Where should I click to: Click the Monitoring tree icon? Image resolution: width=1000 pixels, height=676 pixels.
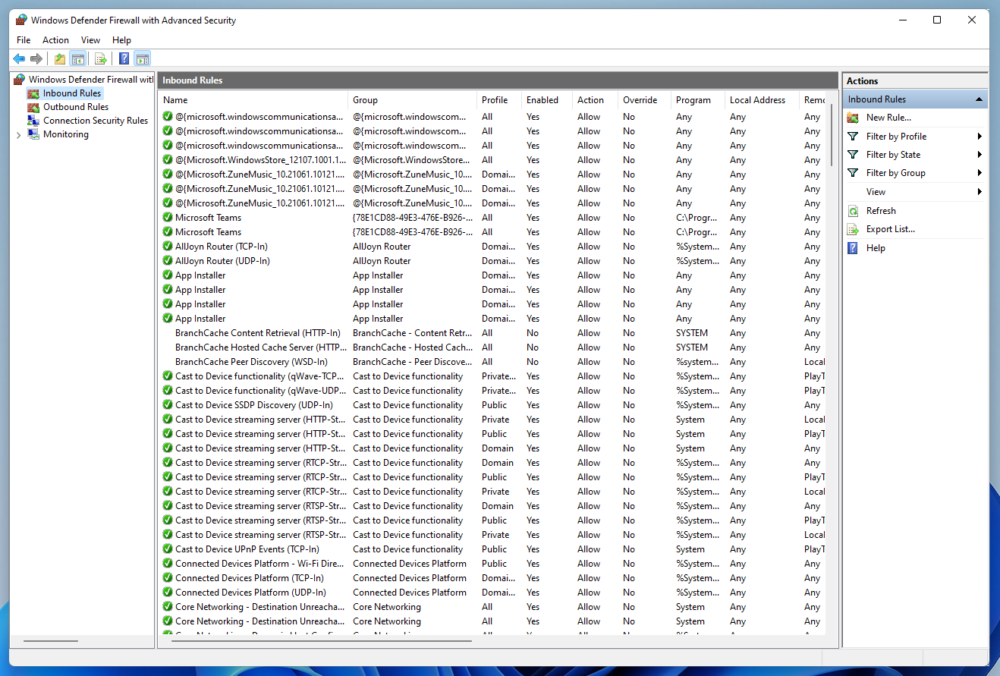[33, 135]
